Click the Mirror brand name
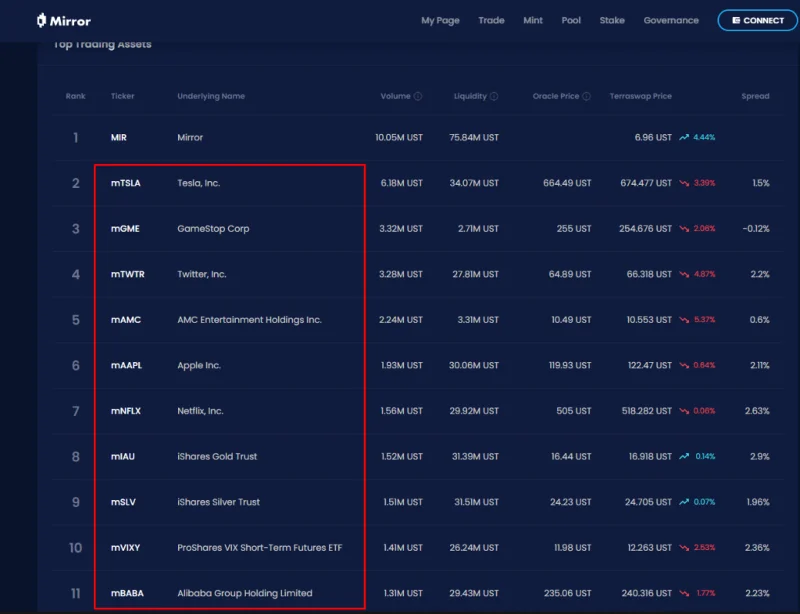Viewport: 800px width, 614px height. click(x=70, y=21)
